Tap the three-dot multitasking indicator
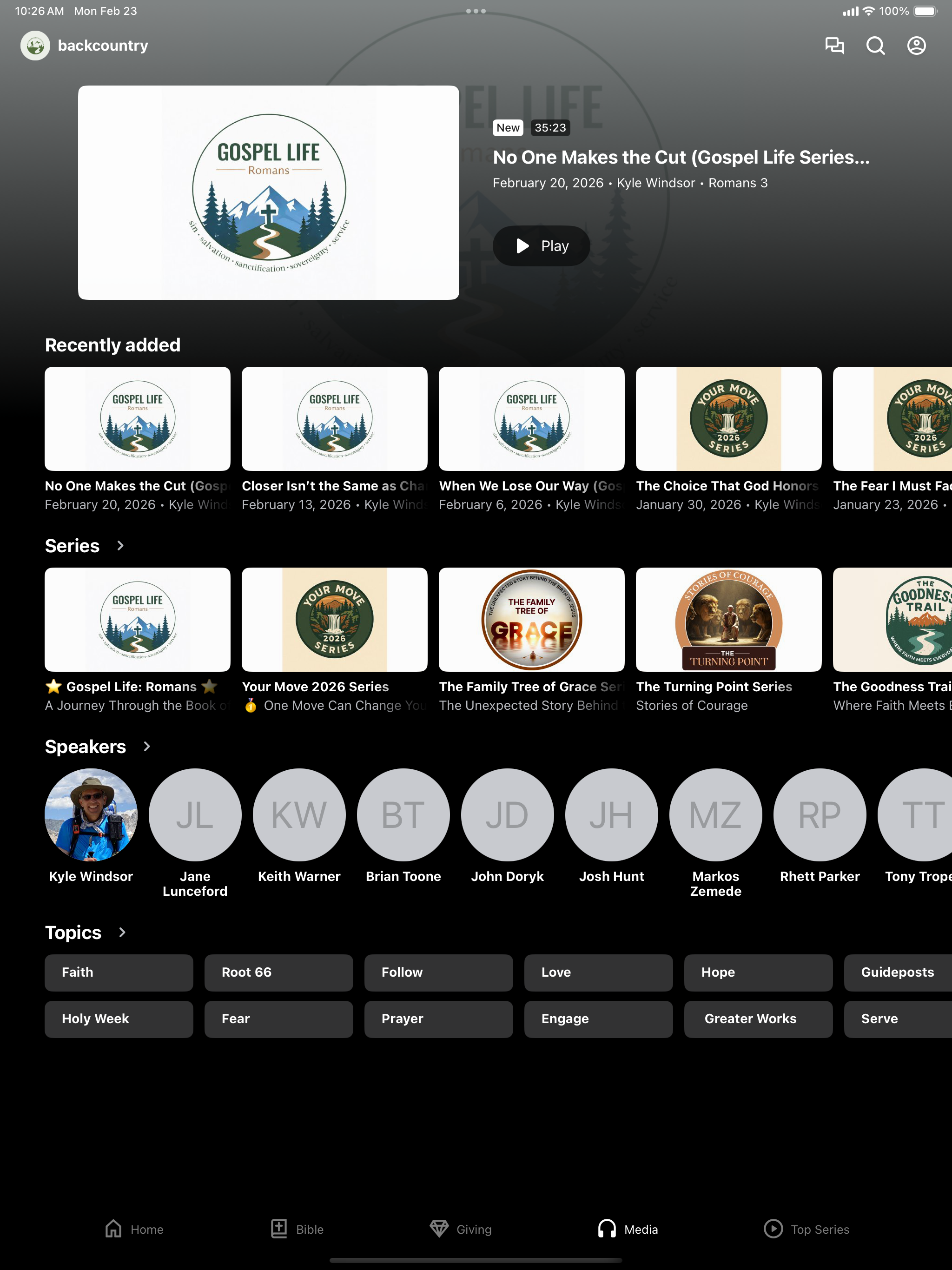This screenshot has width=952, height=1270. click(x=476, y=11)
